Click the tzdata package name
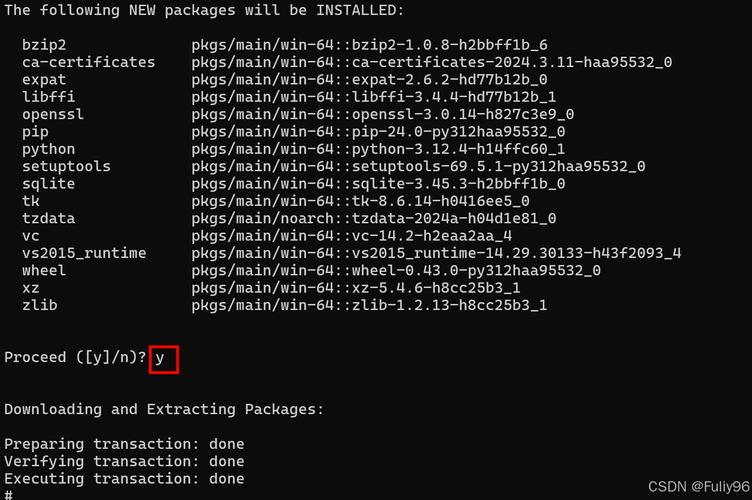This screenshot has height=500, width=752. [x=48, y=218]
